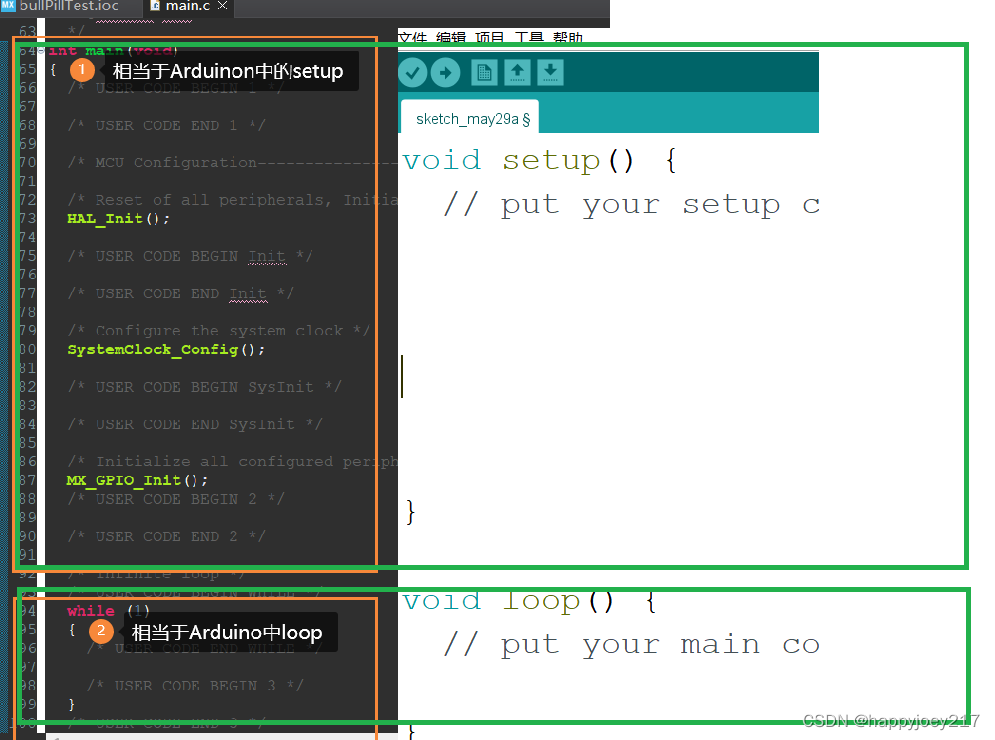995x740 pixels.
Task: Click the Arduino Verify checkmark button
Action: (x=412, y=72)
